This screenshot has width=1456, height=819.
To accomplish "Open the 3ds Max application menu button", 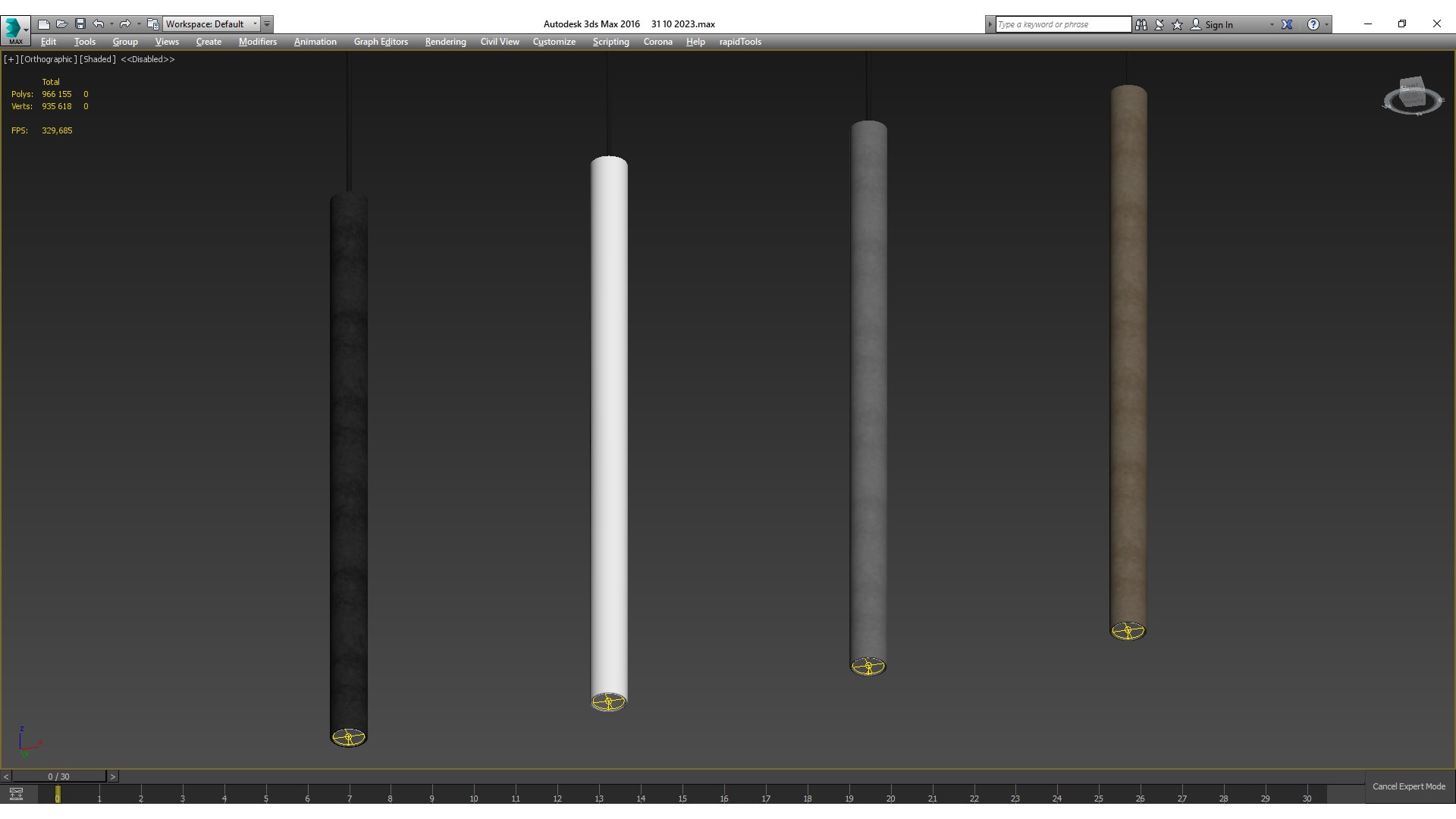I will tap(15, 30).
